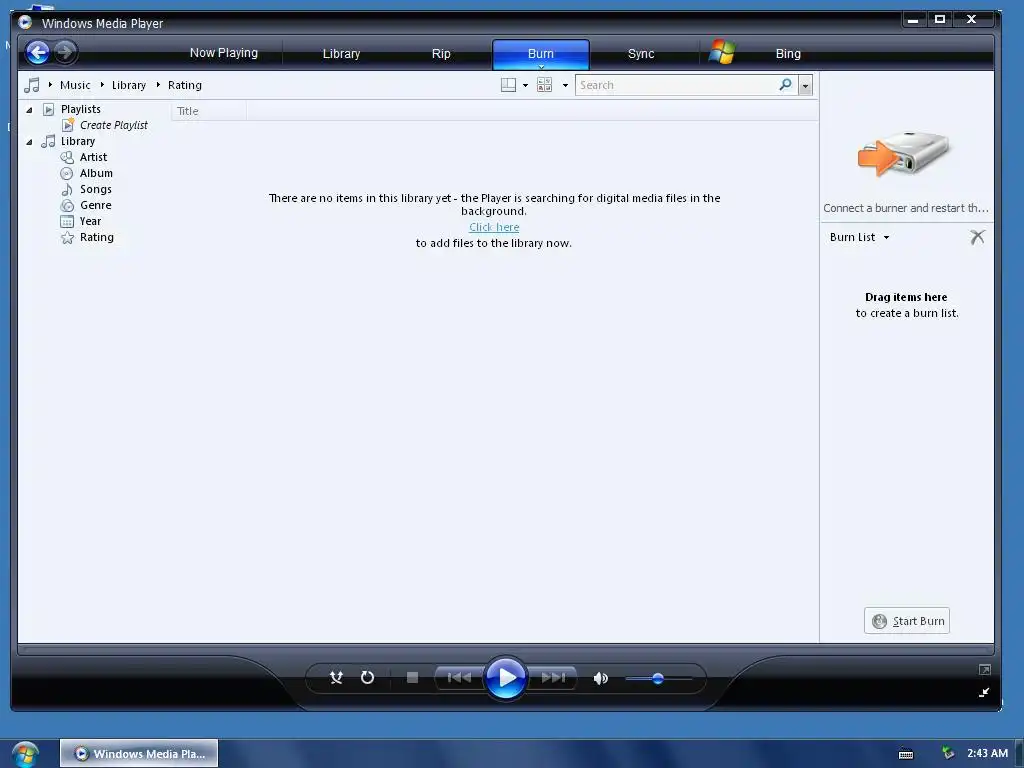Select Artist in the library tree
The width and height of the screenshot is (1024, 768).
93,157
